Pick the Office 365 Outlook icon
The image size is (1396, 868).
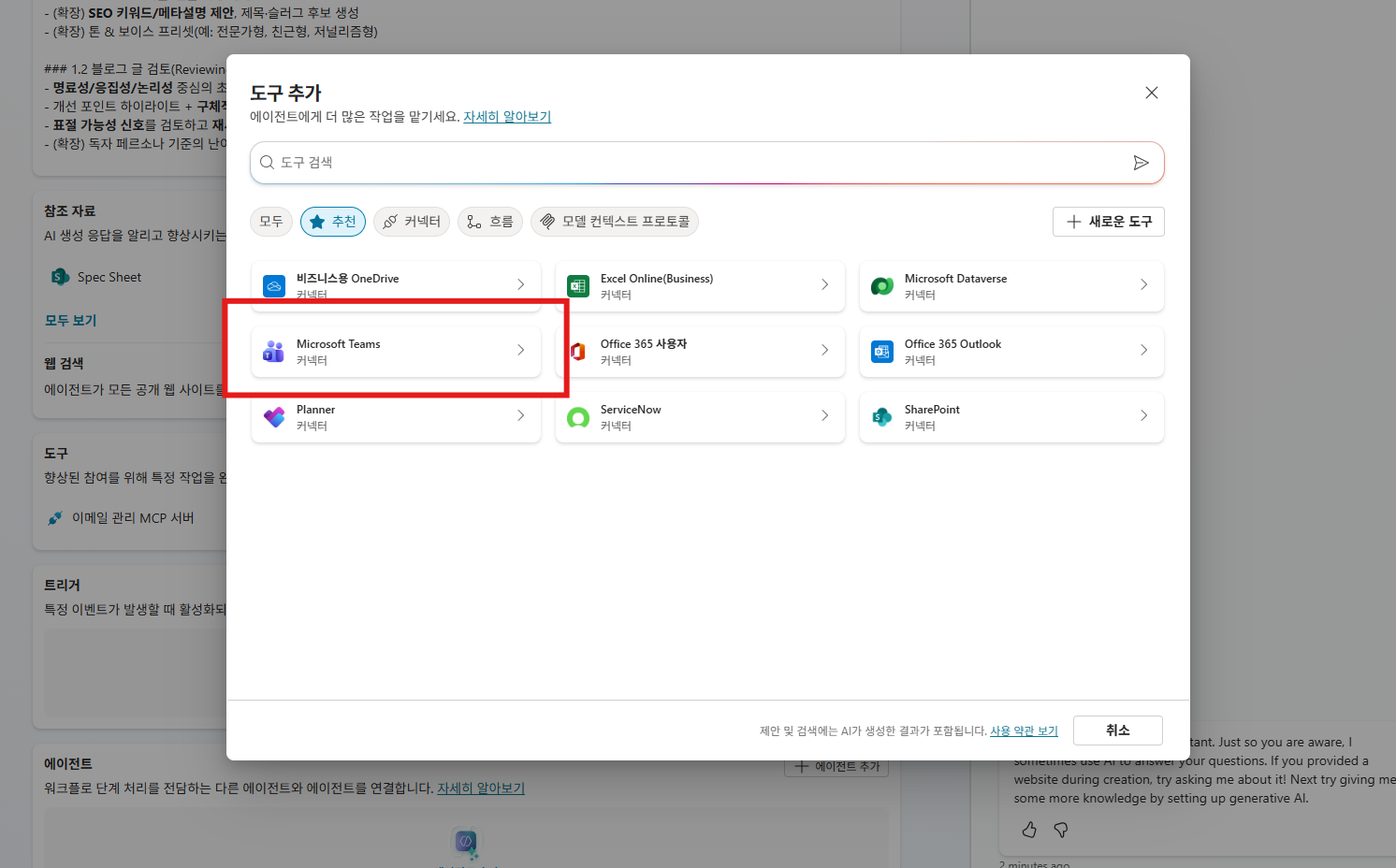pos(882,351)
